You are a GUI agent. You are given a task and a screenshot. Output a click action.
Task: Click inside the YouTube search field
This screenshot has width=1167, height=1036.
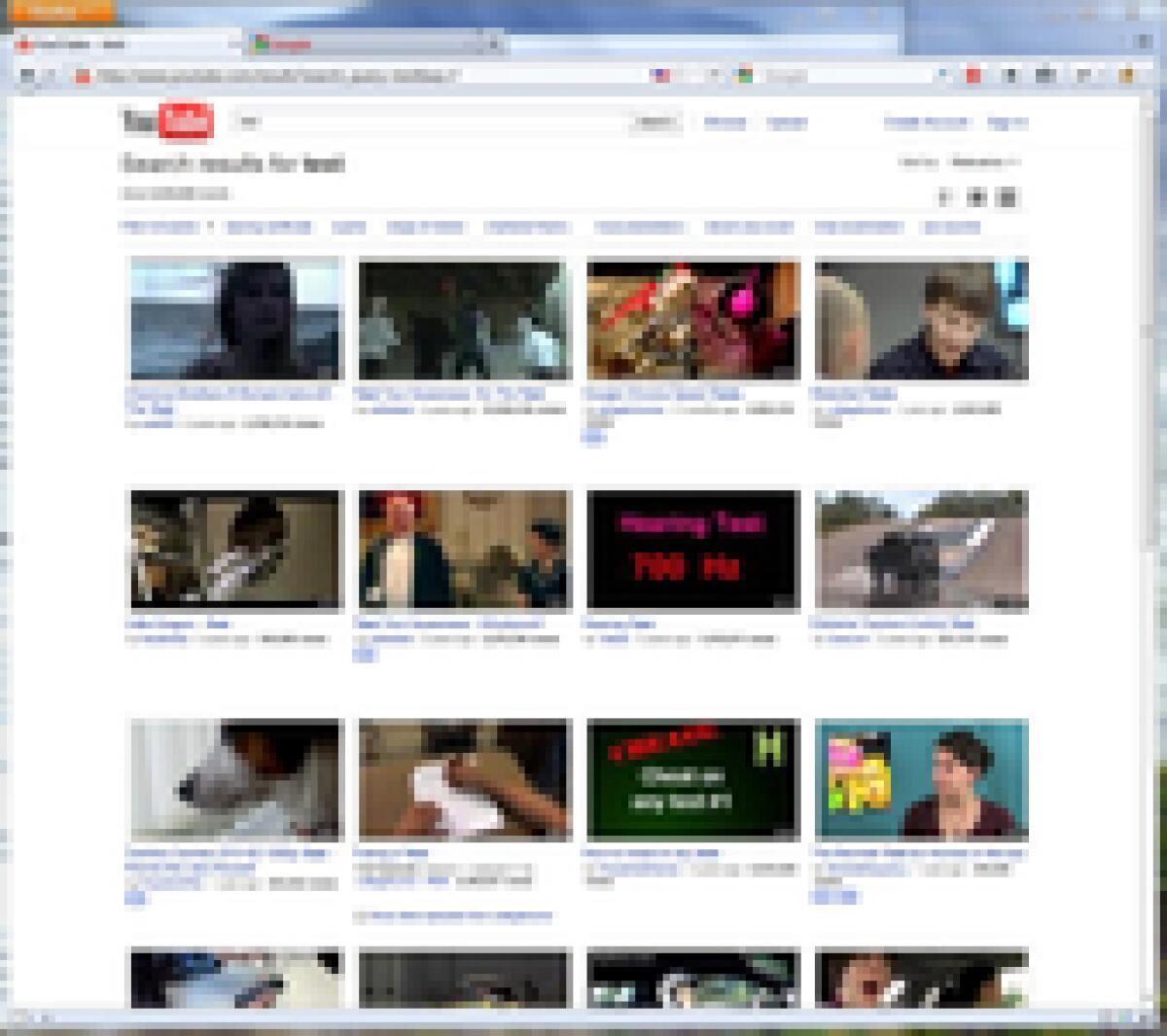click(x=429, y=122)
